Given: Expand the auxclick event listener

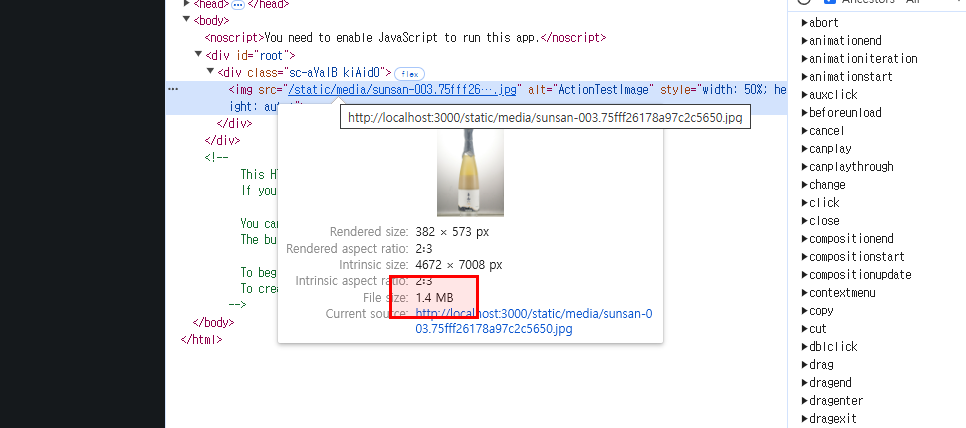Looking at the screenshot, I should point(805,95).
